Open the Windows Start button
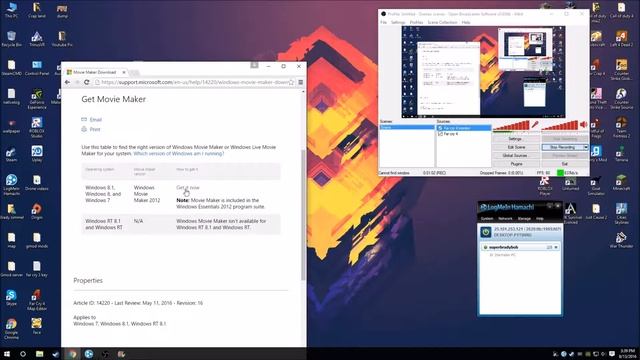 point(7,354)
